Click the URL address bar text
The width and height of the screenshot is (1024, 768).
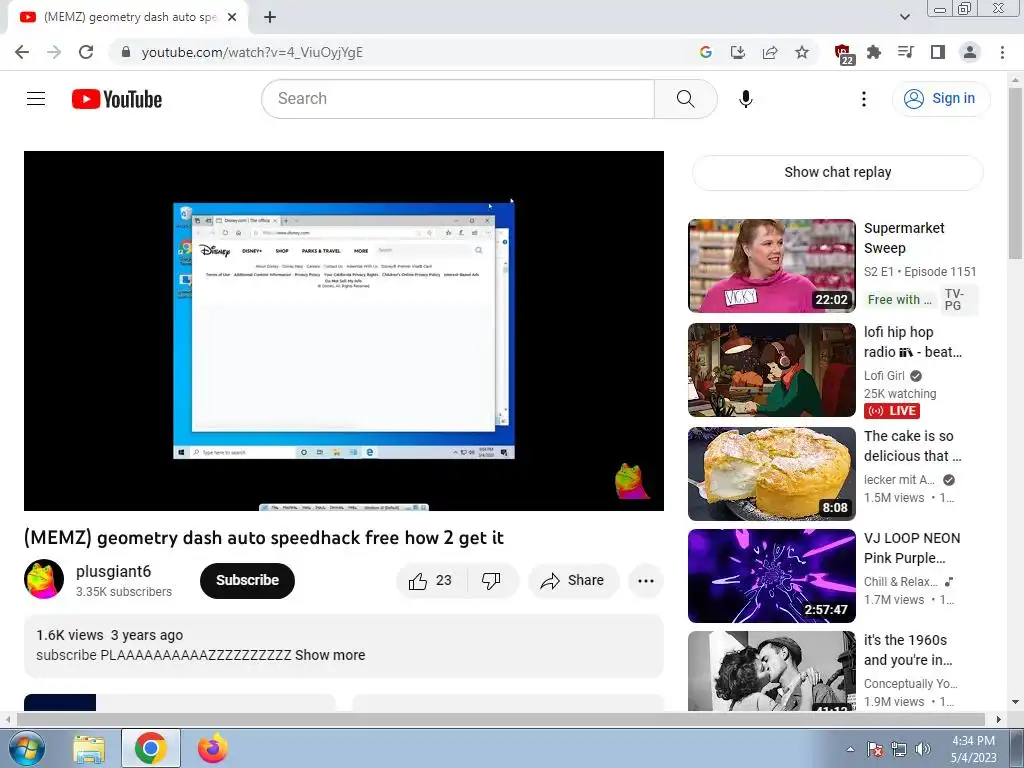click(252, 52)
